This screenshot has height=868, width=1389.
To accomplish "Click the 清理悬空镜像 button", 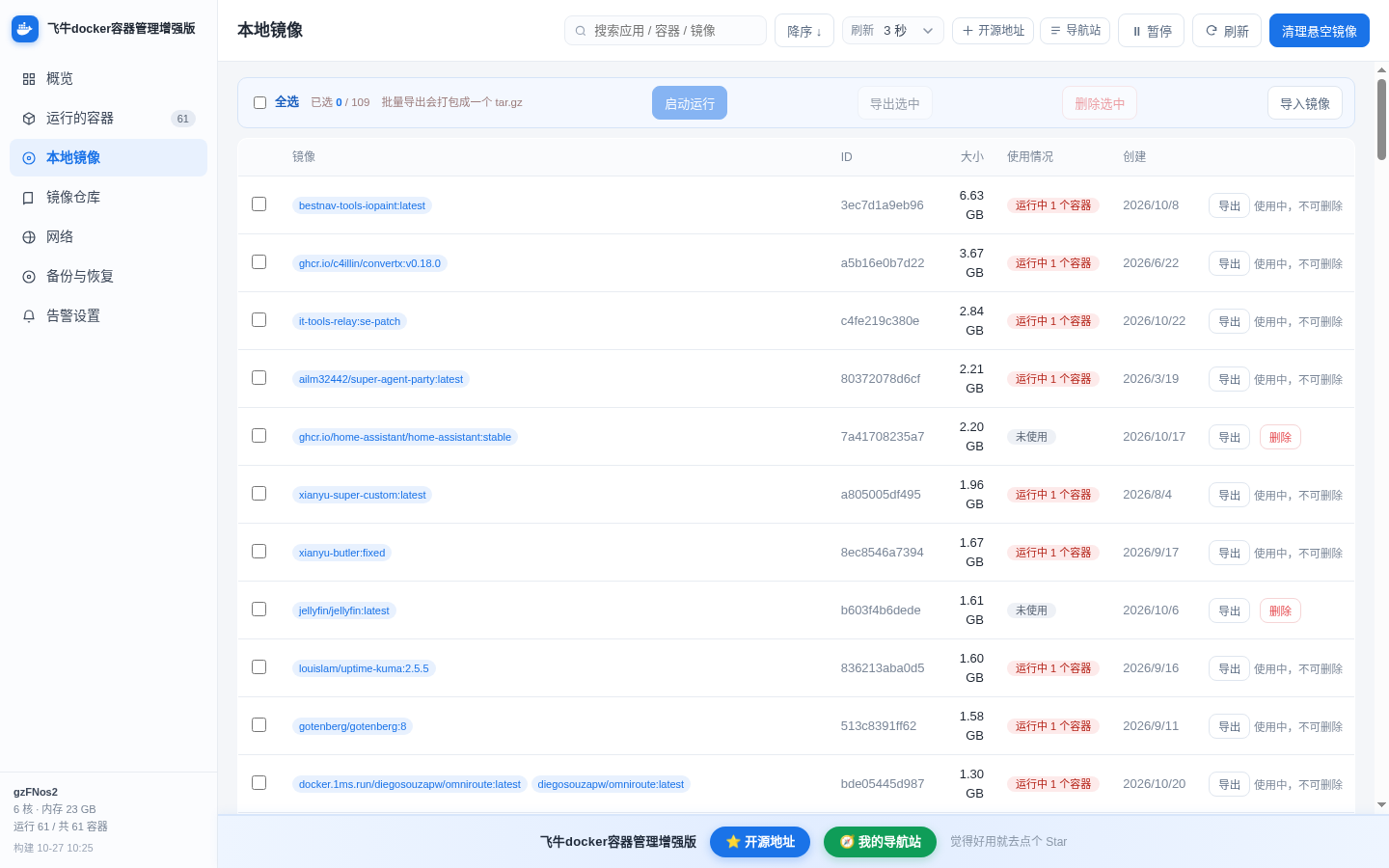I will 1320,31.
